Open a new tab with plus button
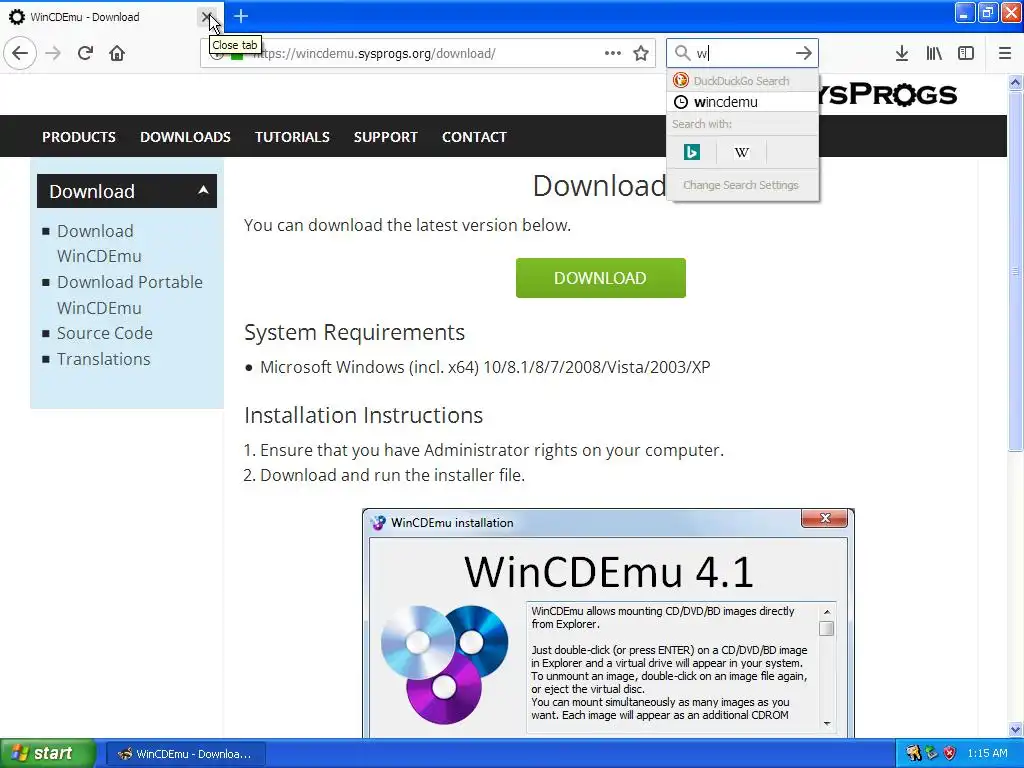Image resolution: width=1024 pixels, height=768 pixels. pyautogui.click(x=240, y=16)
